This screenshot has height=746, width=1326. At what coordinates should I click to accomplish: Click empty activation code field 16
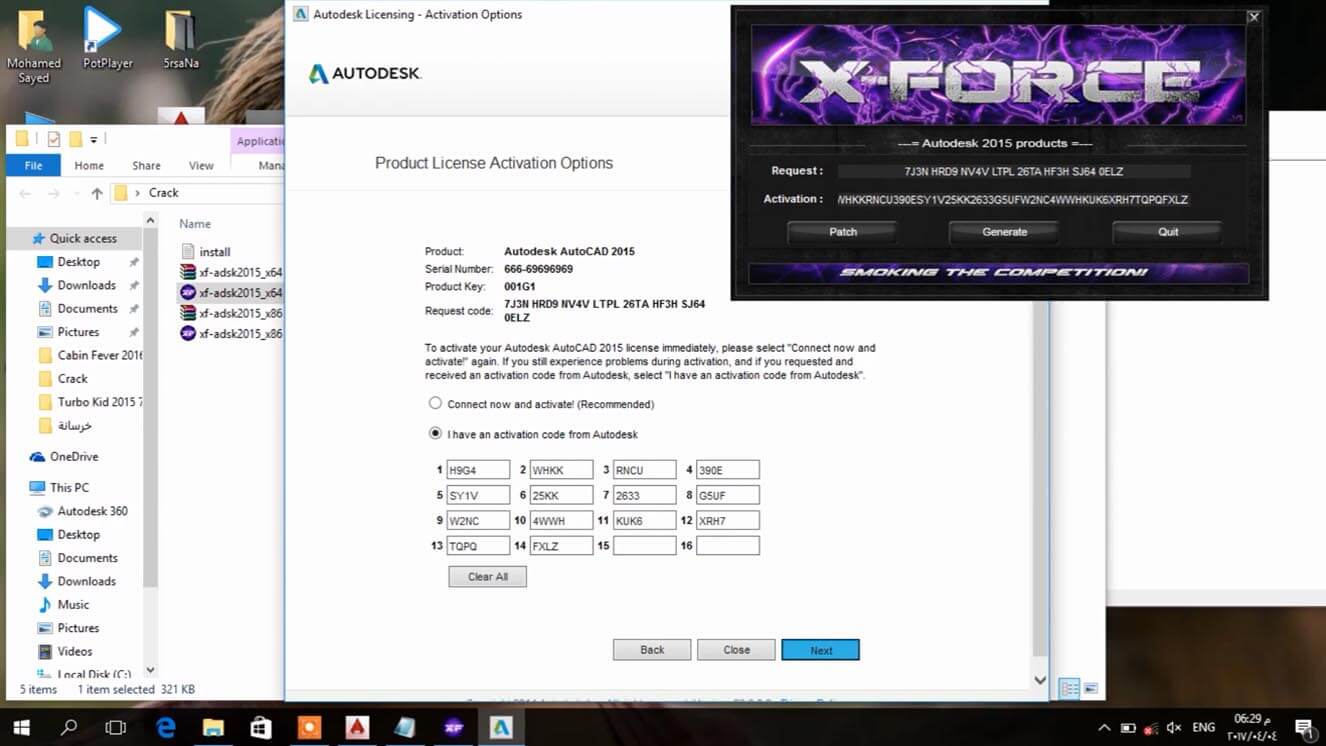click(727, 546)
